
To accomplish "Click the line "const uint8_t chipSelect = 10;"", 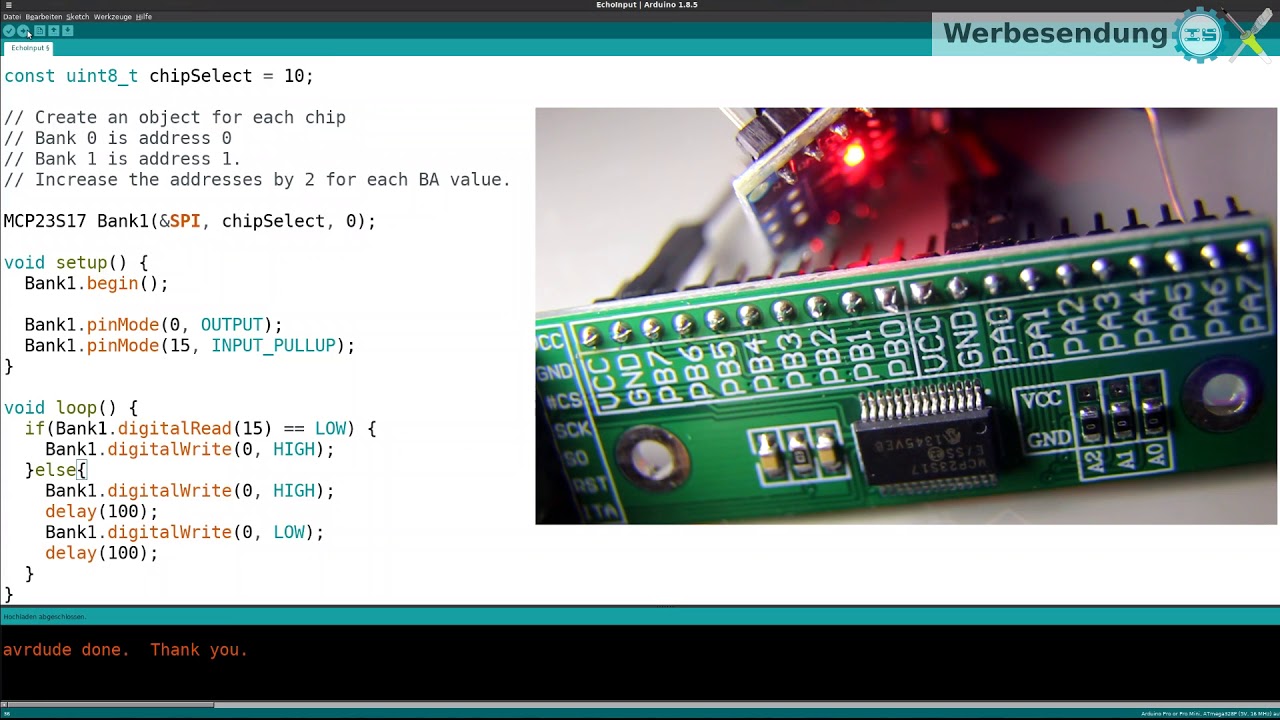I will 159,76.
